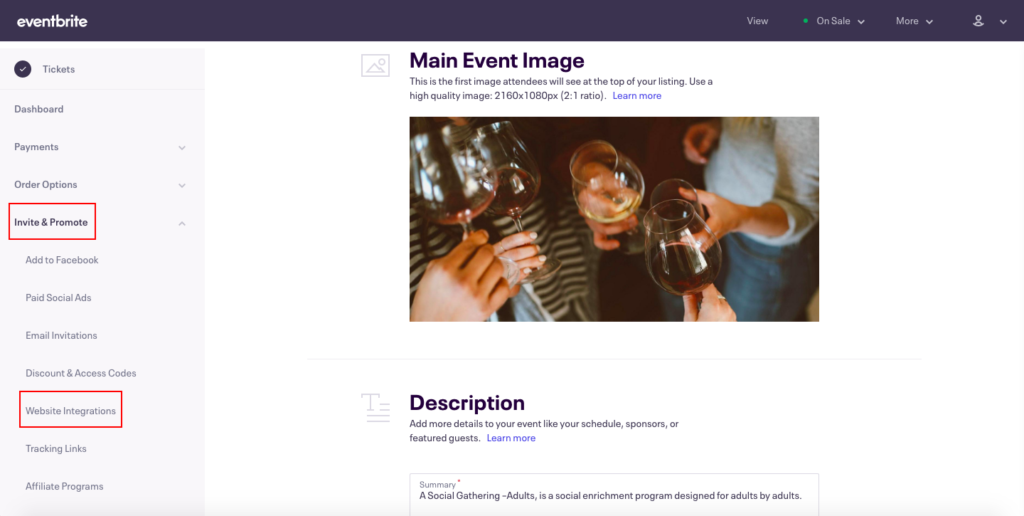Open Website Integrations
Viewport: 1024px width, 516px height.
(71, 411)
